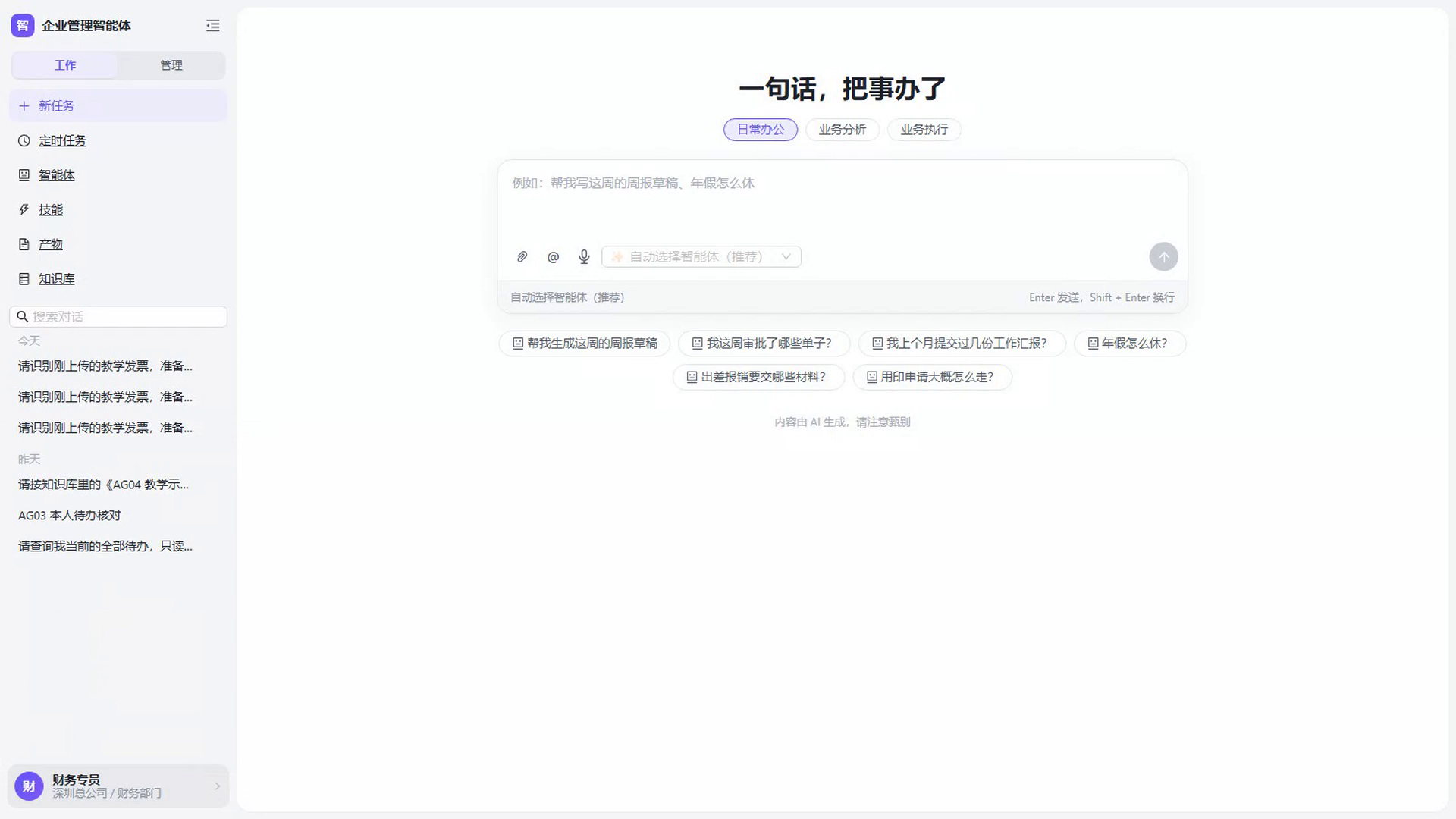Click suggestion 出差报销要交哪些材料?
Viewport: 1456px width, 819px height.
point(758,377)
